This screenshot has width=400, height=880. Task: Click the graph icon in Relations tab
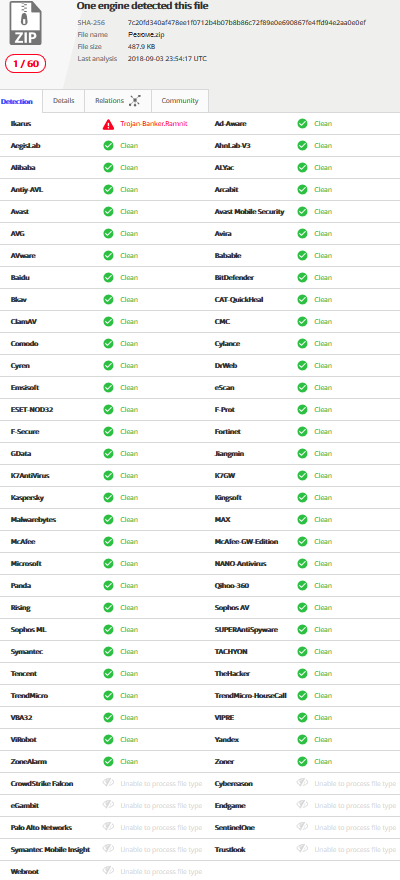[x=135, y=101]
